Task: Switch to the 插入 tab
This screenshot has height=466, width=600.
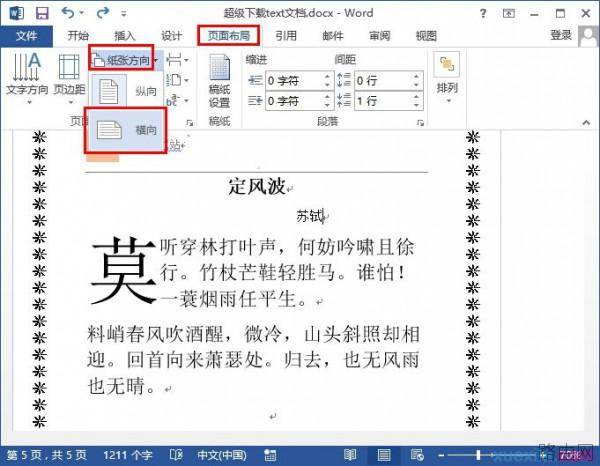Action: (x=125, y=36)
